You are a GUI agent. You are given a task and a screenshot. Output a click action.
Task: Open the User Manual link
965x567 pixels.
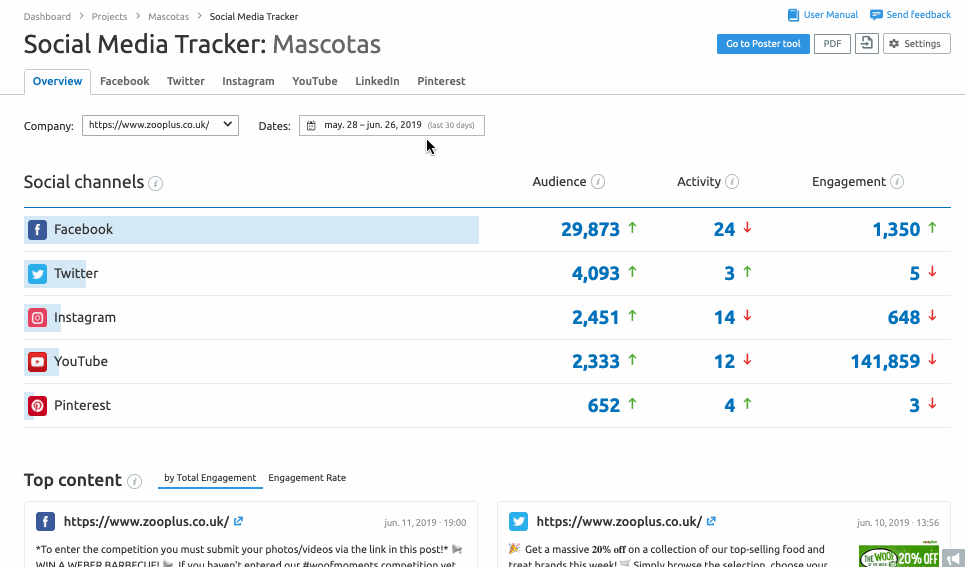tap(823, 15)
